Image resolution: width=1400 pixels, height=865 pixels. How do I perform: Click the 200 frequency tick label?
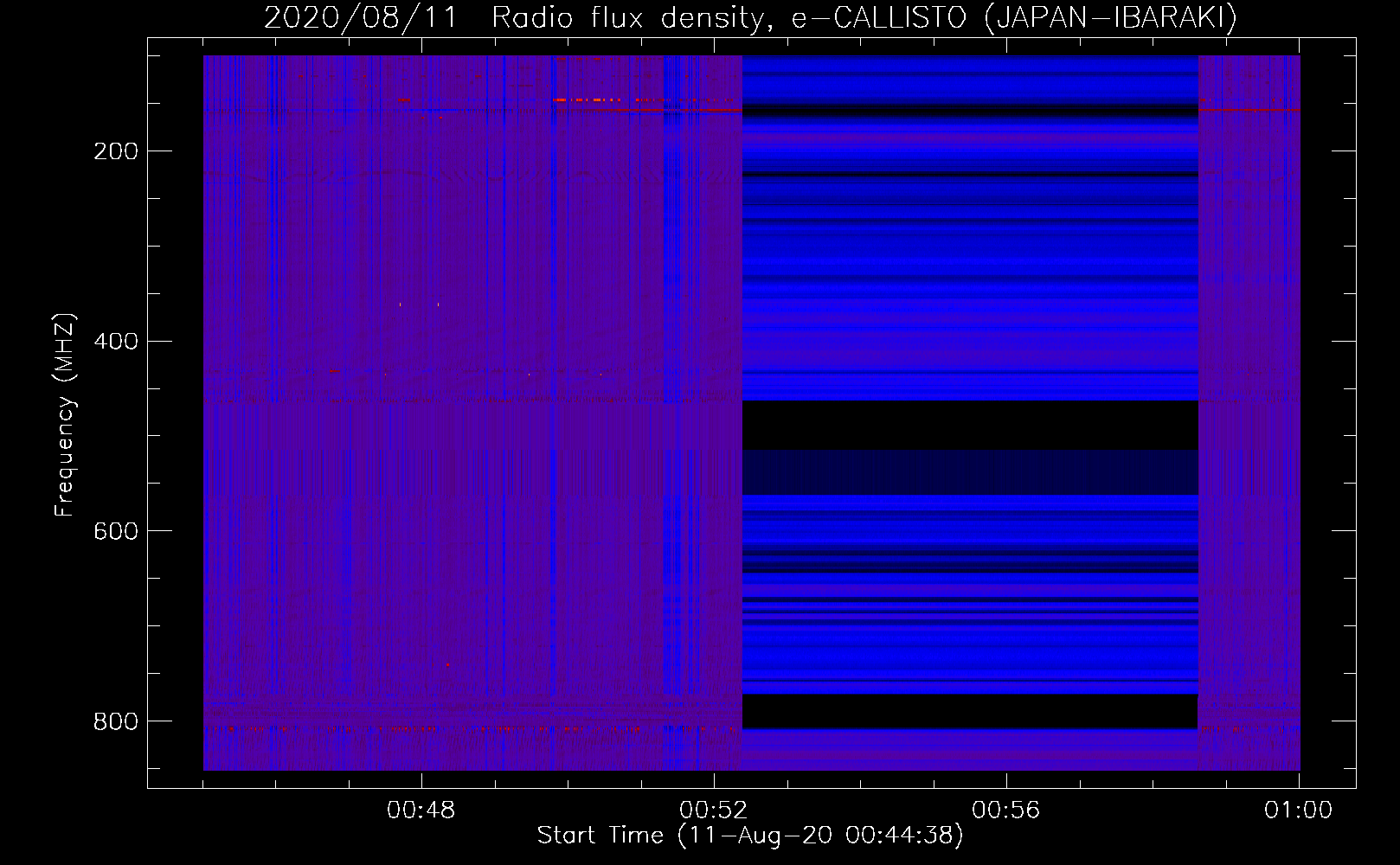tap(116, 151)
